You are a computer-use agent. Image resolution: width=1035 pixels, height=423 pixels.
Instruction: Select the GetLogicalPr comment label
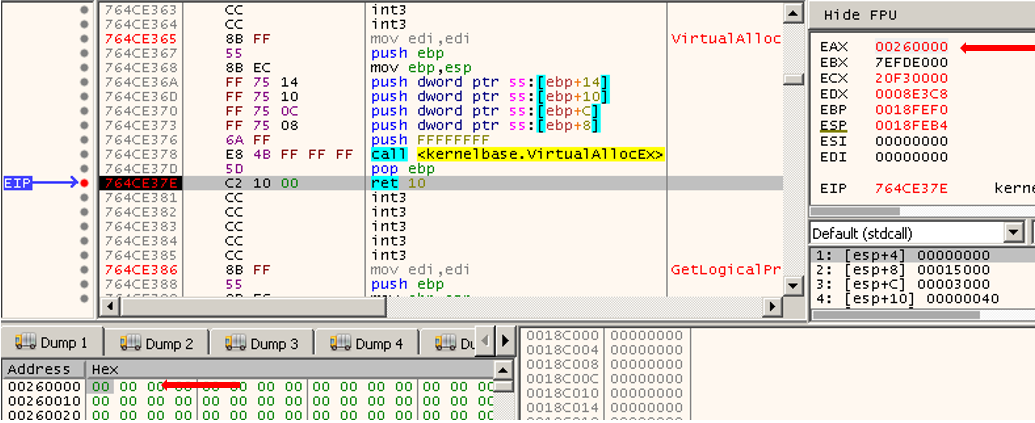[725, 269]
